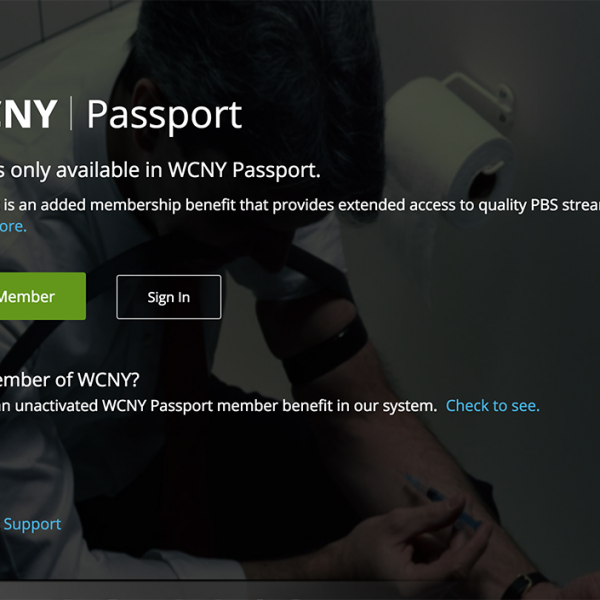Image resolution: width=600 pixels, height=600 pixels.
Task: Select the 'only available in WCNY Passport' heading
Action: 160,170
